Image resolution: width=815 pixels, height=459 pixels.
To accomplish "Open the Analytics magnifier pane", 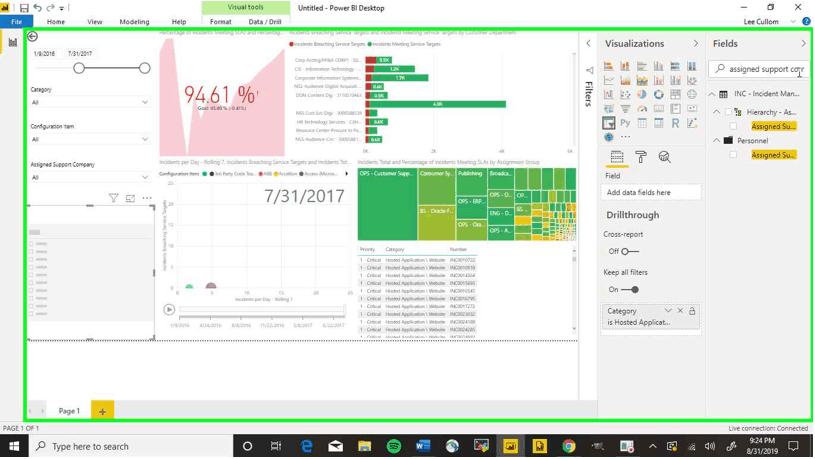I will point(664,157).
